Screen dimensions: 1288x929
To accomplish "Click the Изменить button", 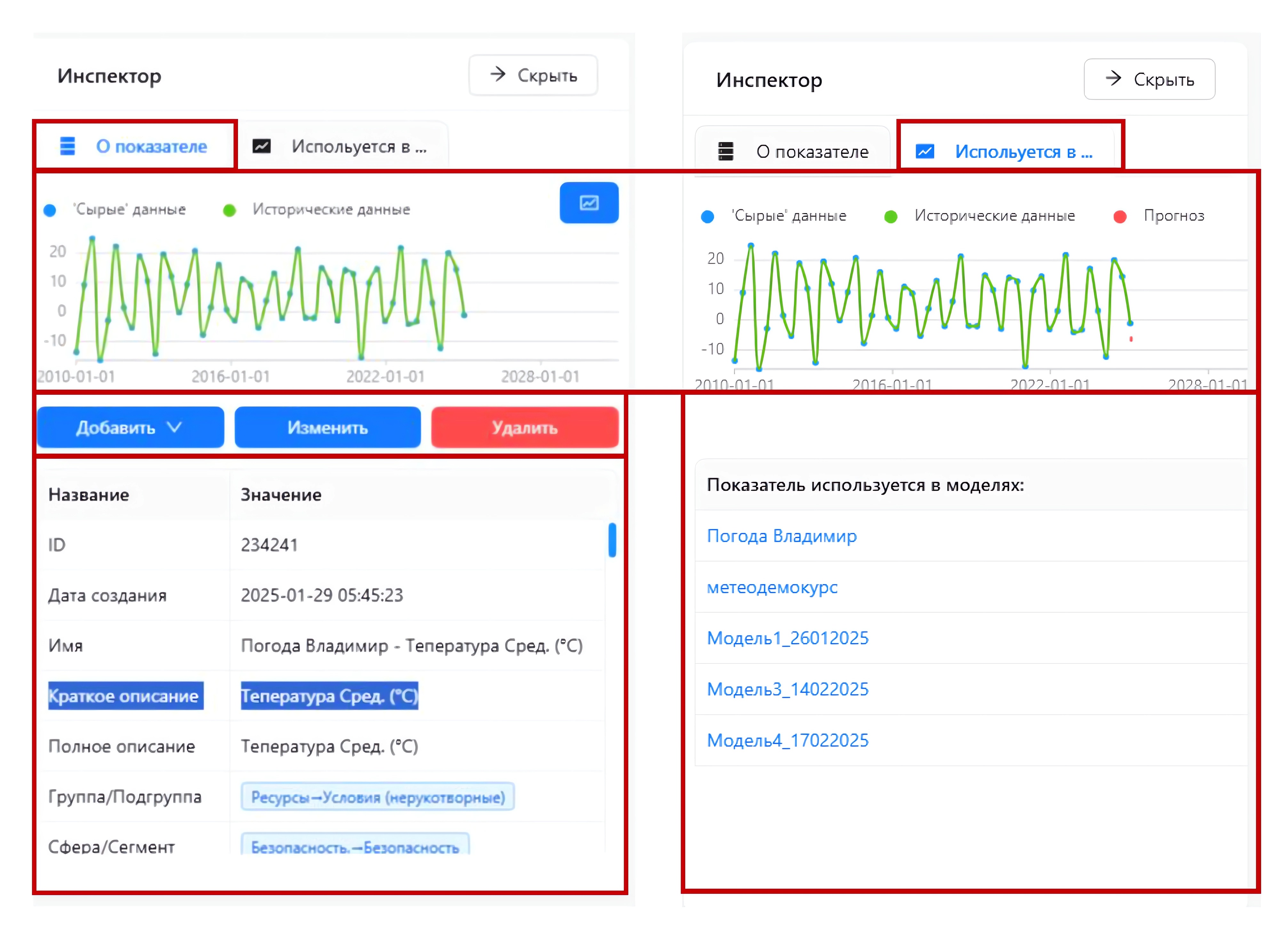I will pos(328,428).
